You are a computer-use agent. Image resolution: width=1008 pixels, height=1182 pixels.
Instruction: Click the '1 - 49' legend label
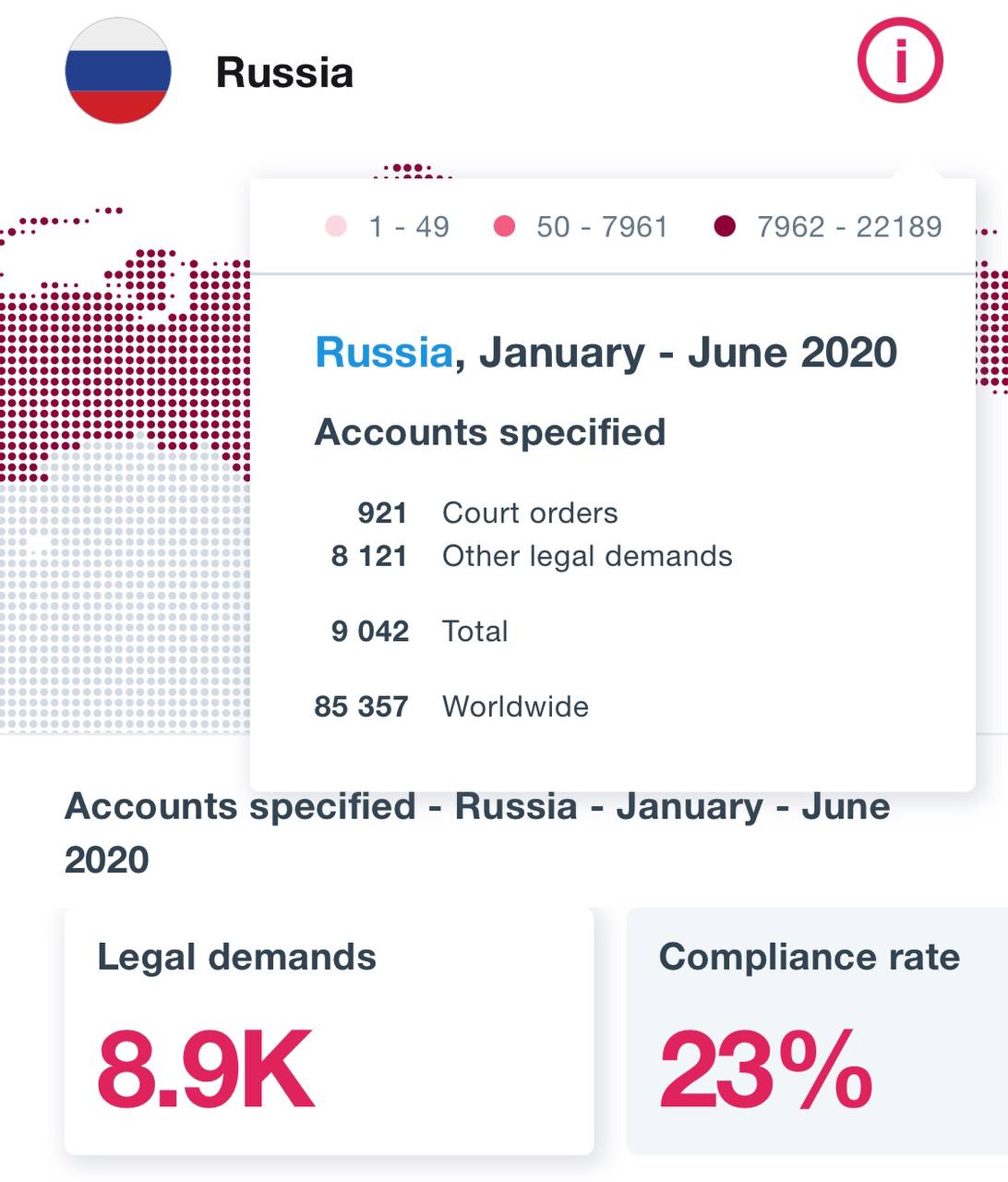tap(409, 226)
